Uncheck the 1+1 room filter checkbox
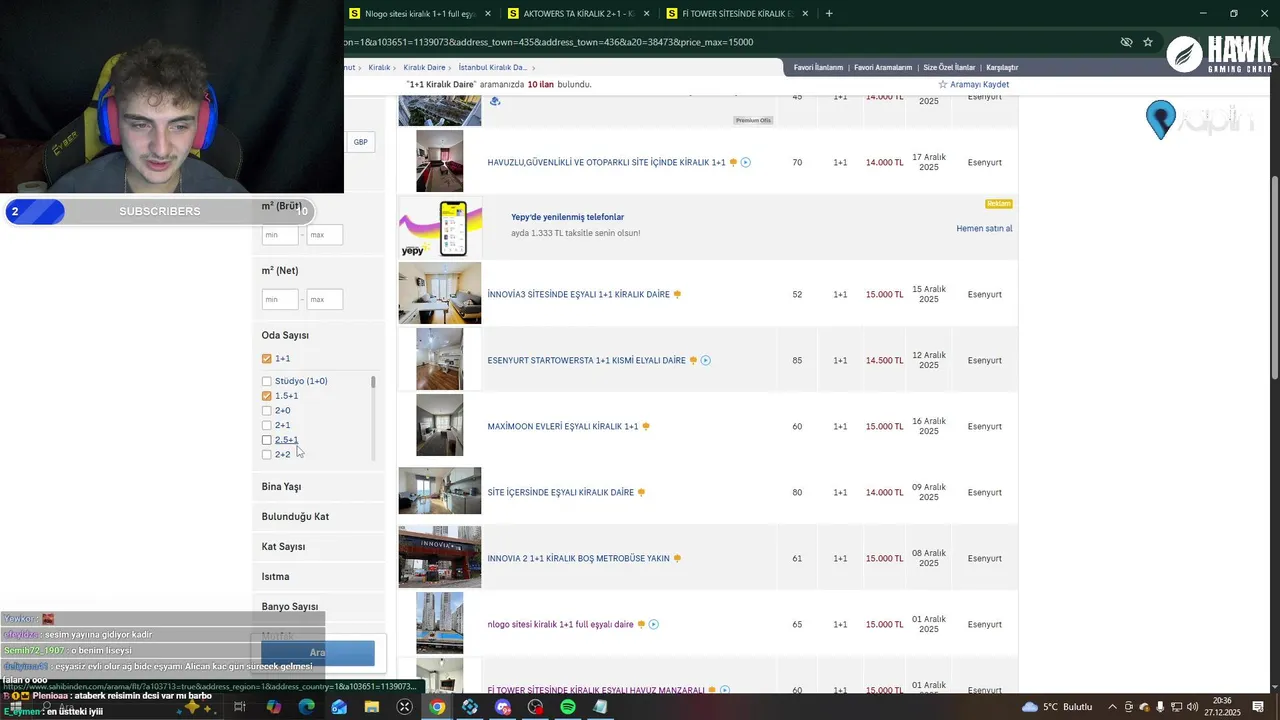The image size is (1280, 720). (267, 358)
